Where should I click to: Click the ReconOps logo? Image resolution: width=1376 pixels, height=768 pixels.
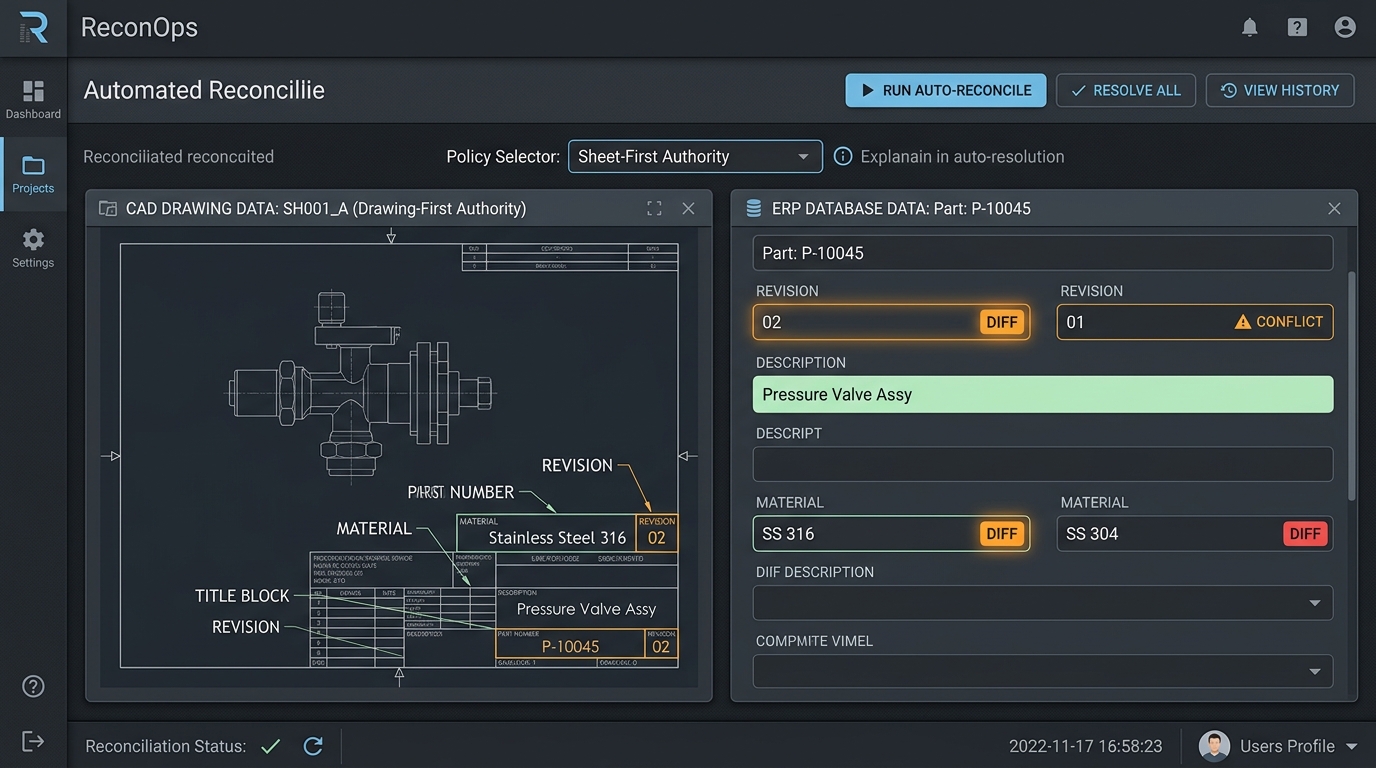tap(33, 28)
